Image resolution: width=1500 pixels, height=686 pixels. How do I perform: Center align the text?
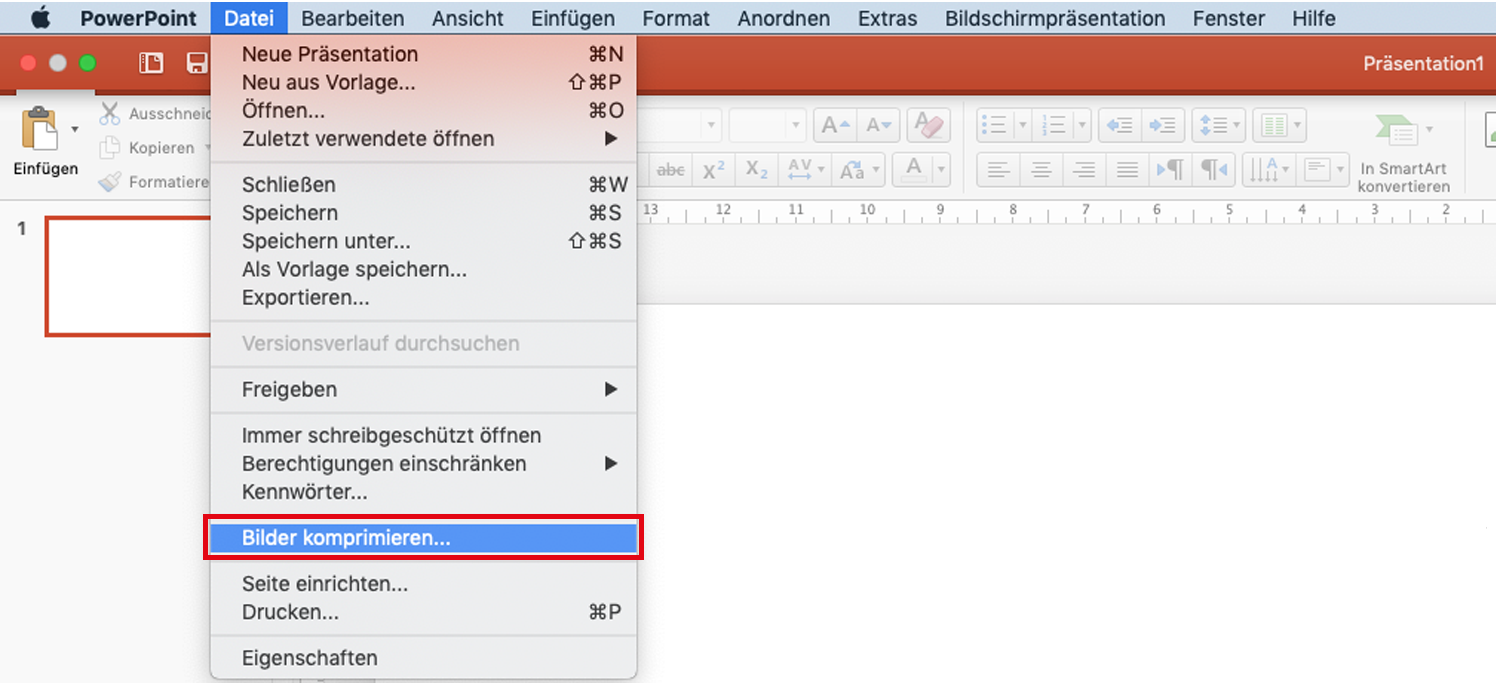[x=1041, y=170]
